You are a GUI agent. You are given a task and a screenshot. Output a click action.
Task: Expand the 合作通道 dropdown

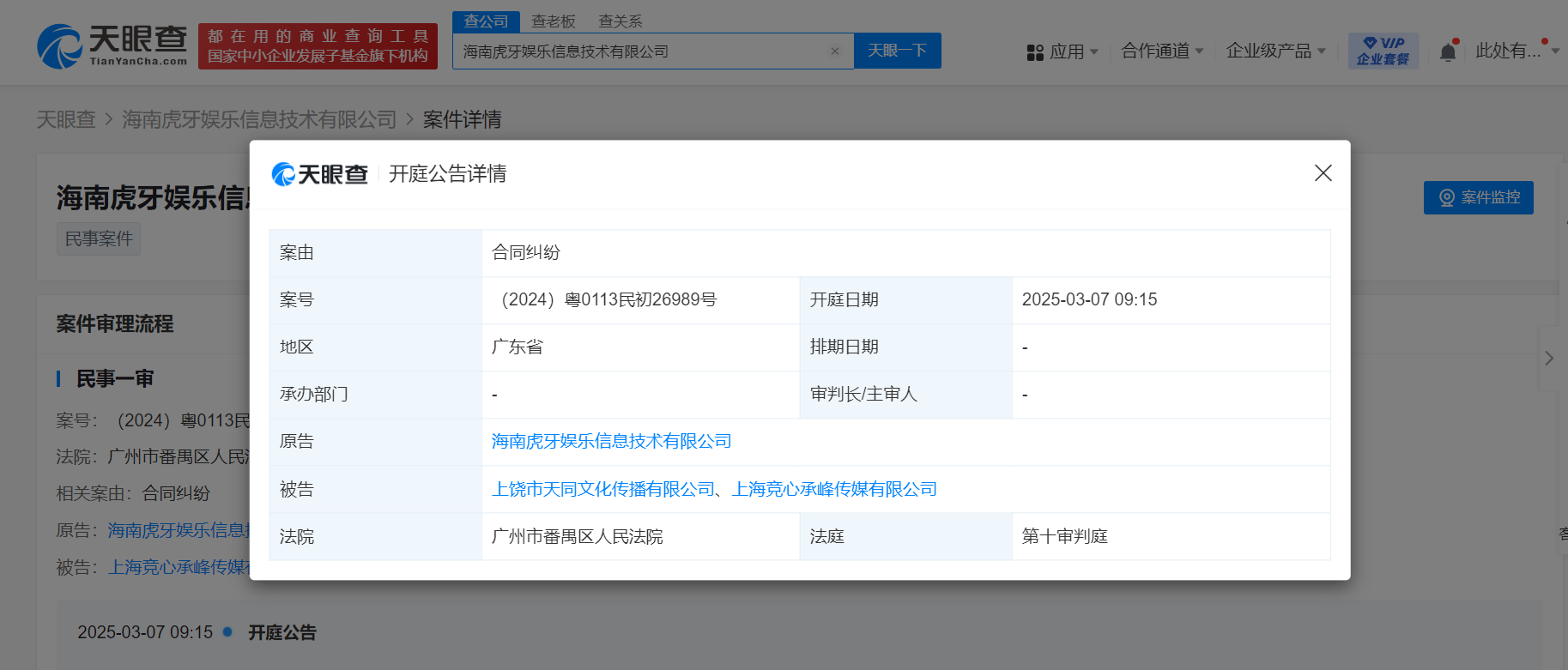1199,51
